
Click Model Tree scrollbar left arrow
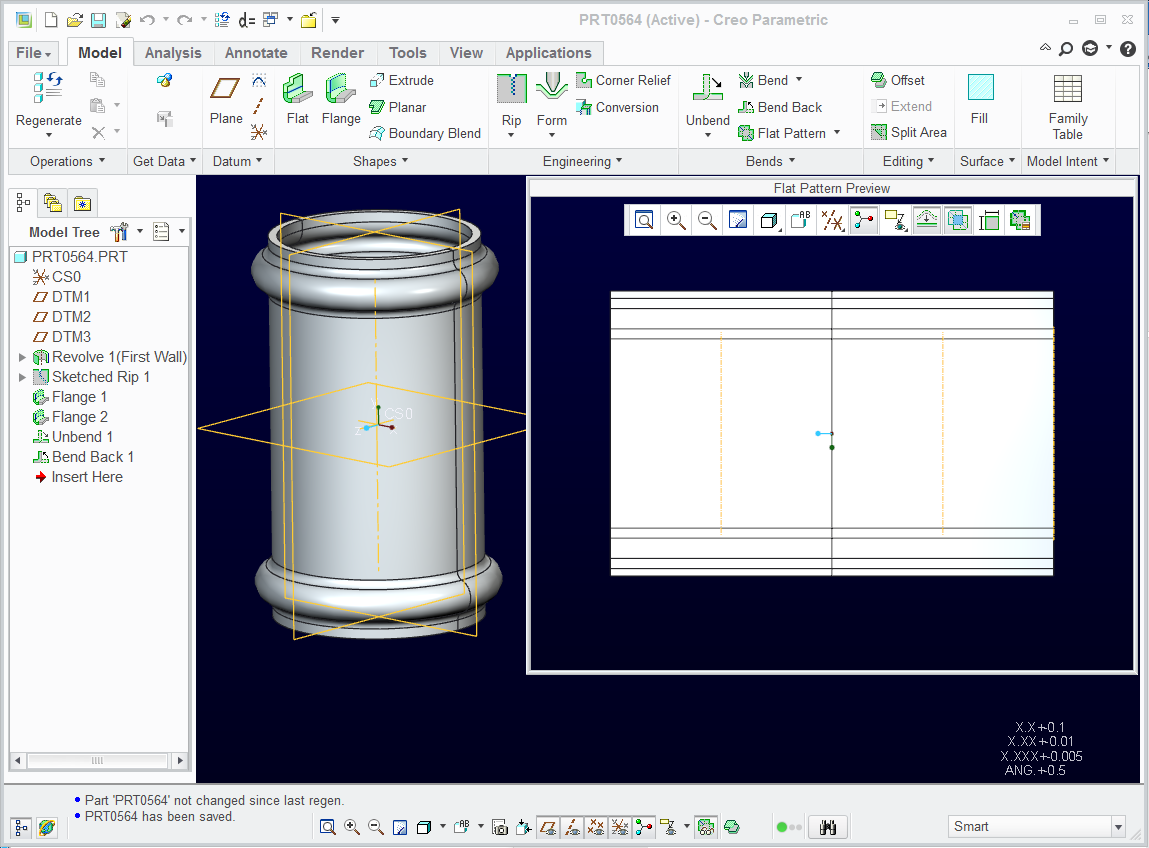pos(18,761)
